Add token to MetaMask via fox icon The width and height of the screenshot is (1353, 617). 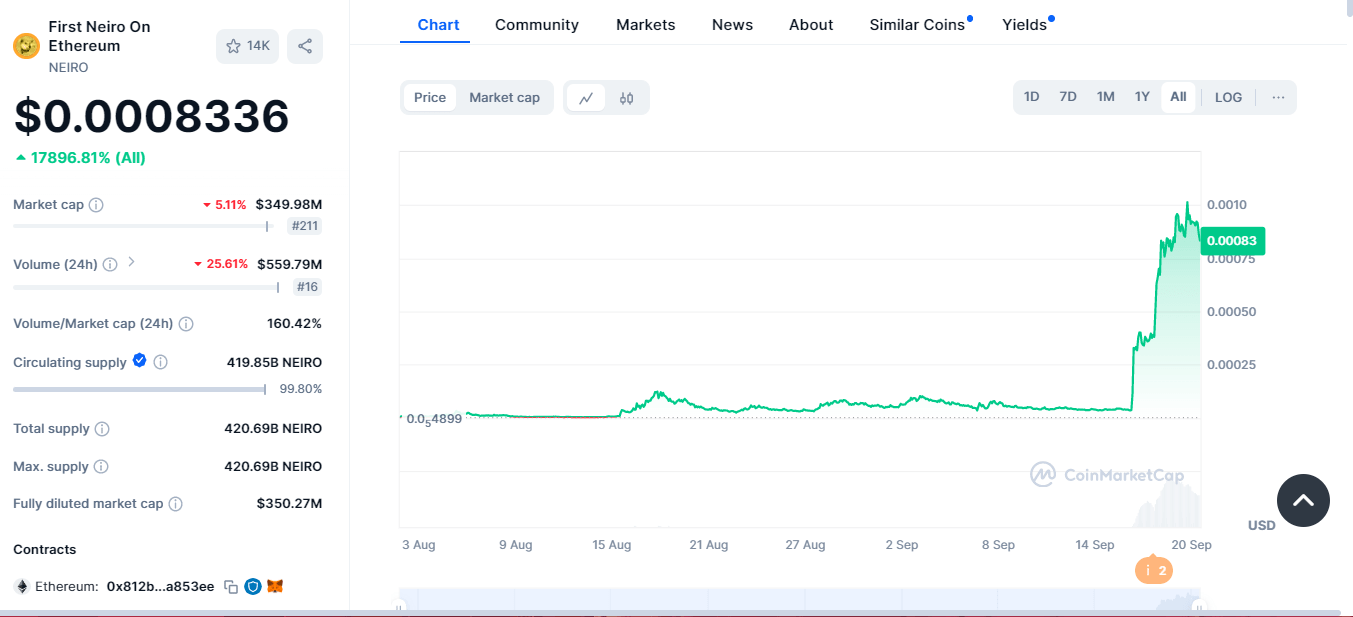coord(275,587)
